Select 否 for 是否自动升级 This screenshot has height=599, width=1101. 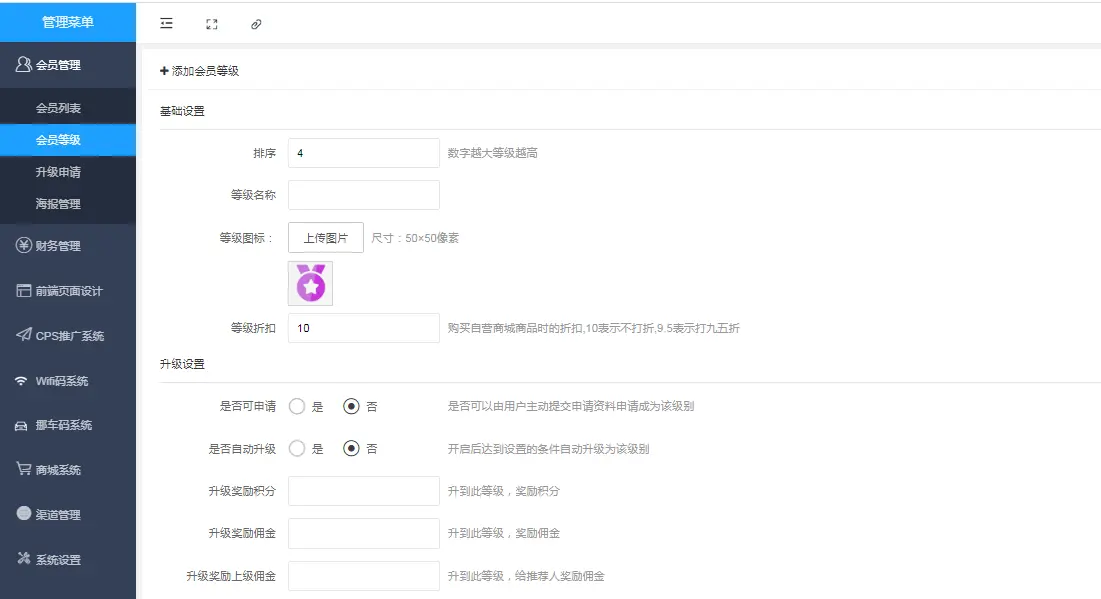351,449
